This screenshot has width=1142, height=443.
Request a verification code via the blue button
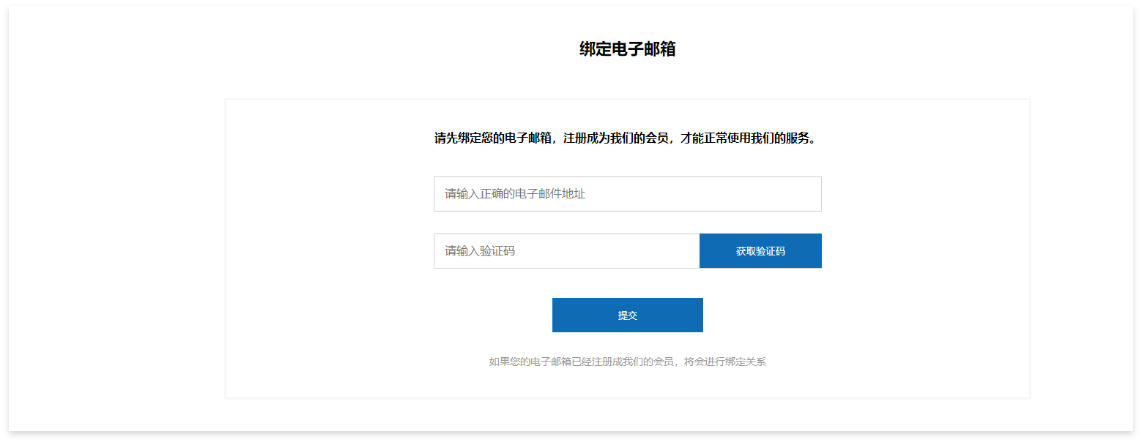click(760, 251)
